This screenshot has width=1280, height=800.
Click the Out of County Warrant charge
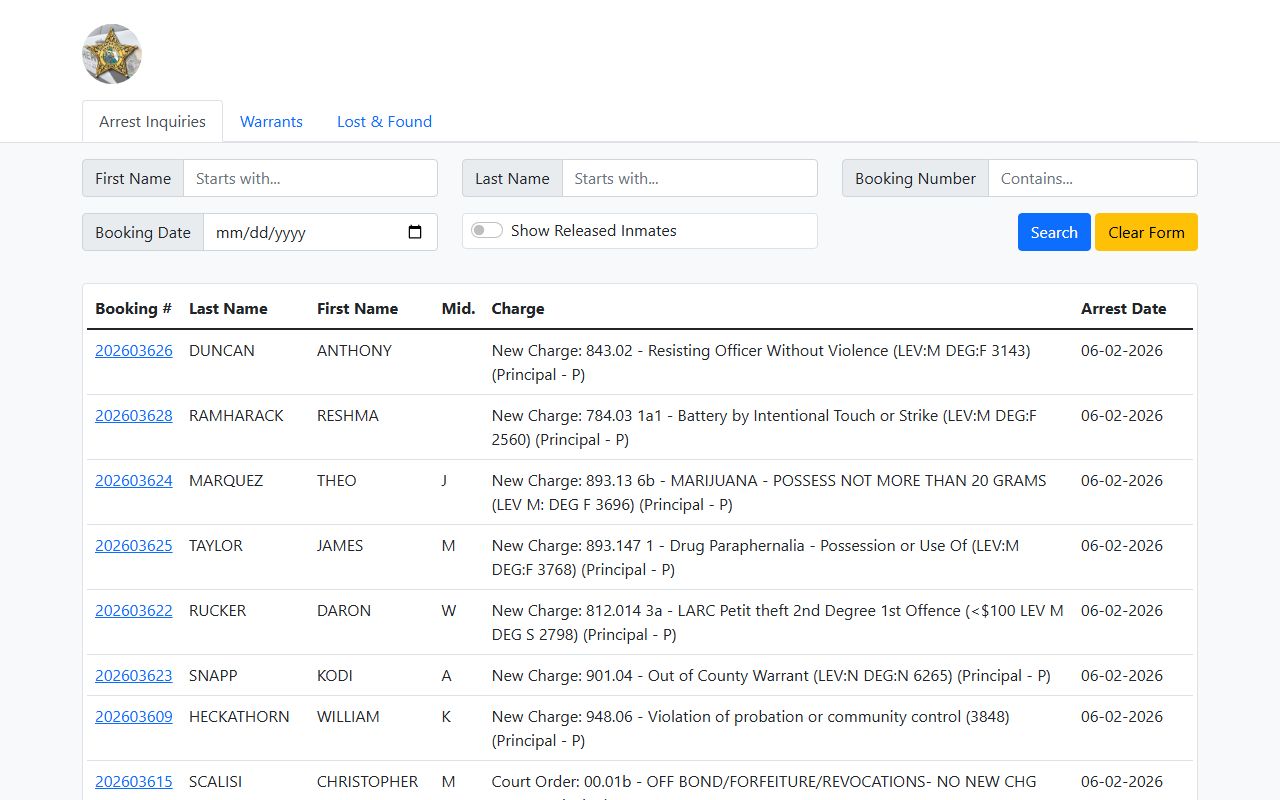click(x=771, y=675)
